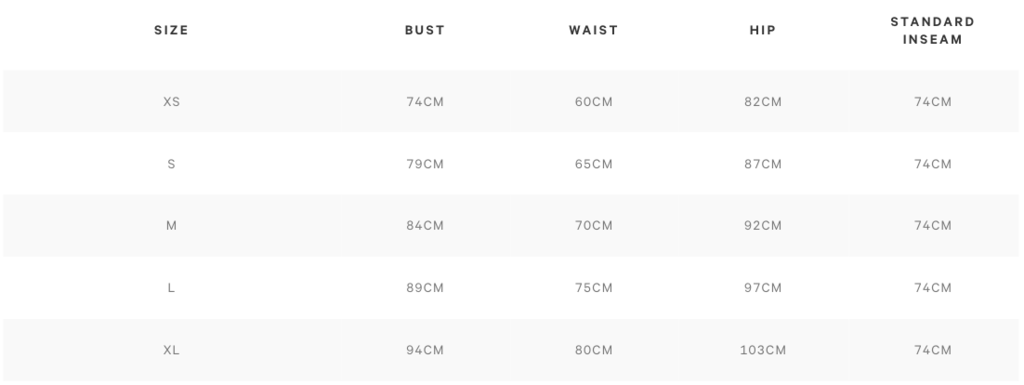Click the 87CM hip value for S
The height and width of the screenshot is (385, 1024).
point(763,164)
